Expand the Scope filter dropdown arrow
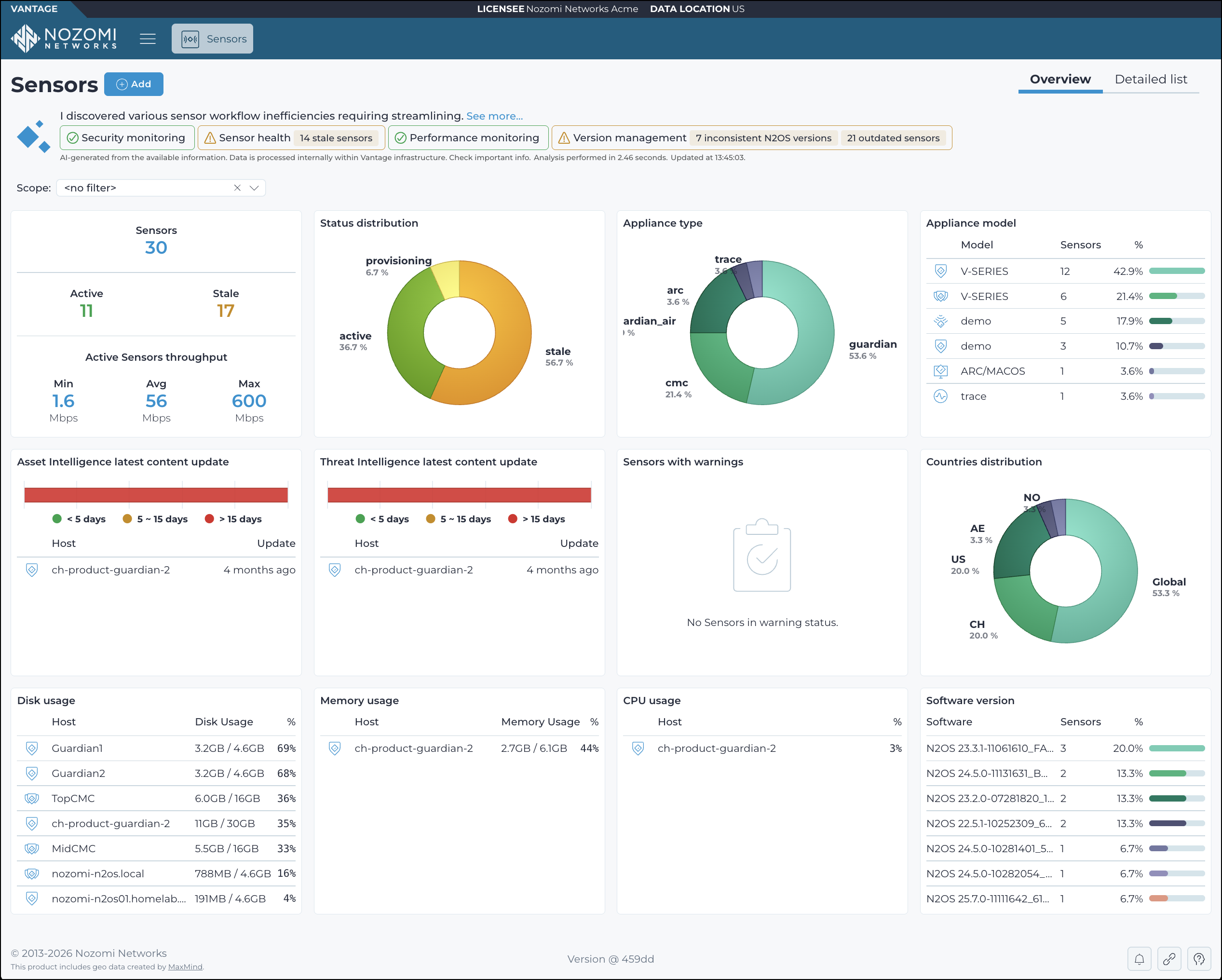1222x980 pixels. pyautogui.click(x=255, y=188)
